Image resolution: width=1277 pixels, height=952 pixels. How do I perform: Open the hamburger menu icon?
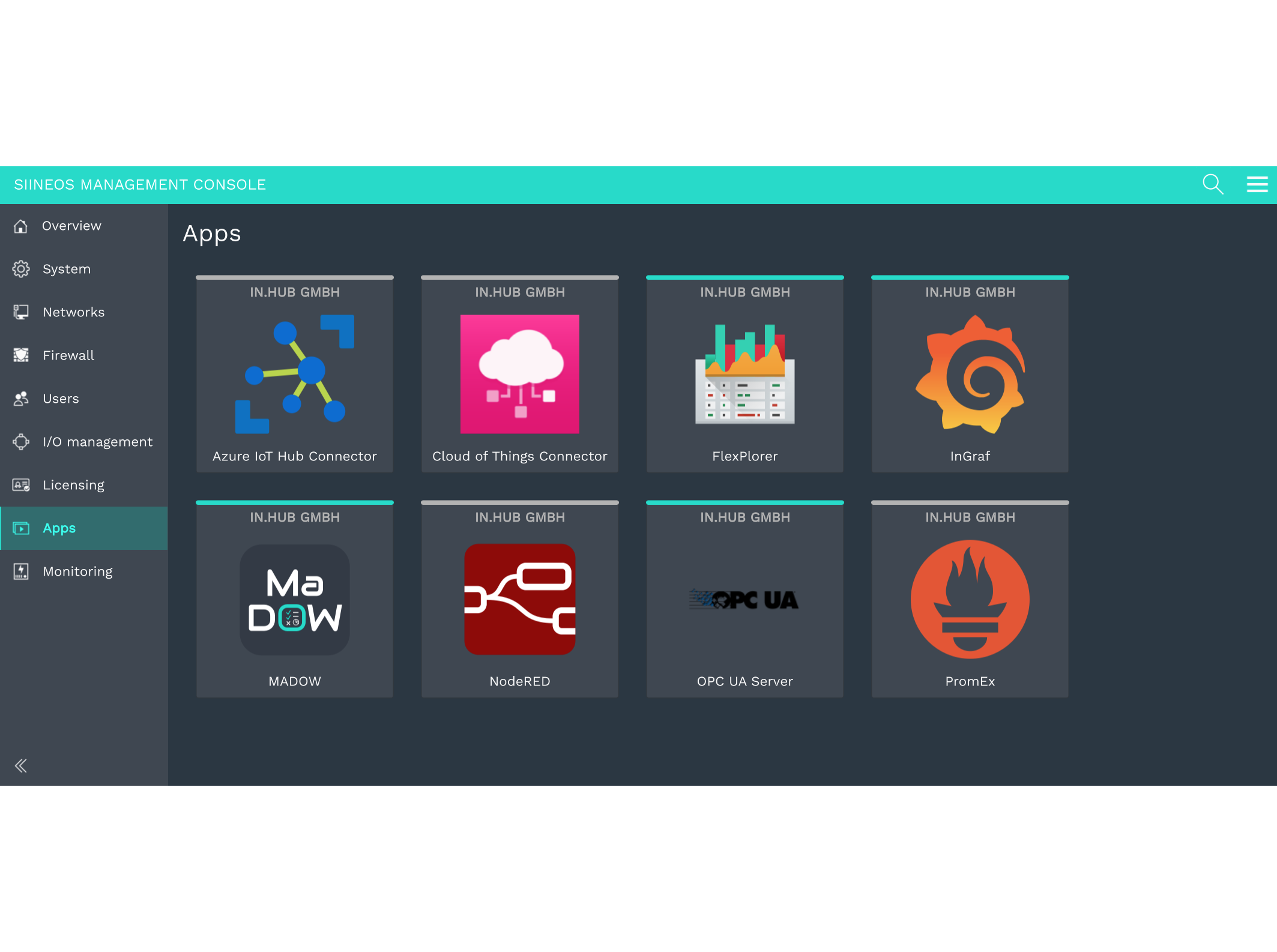(1257, 184)
